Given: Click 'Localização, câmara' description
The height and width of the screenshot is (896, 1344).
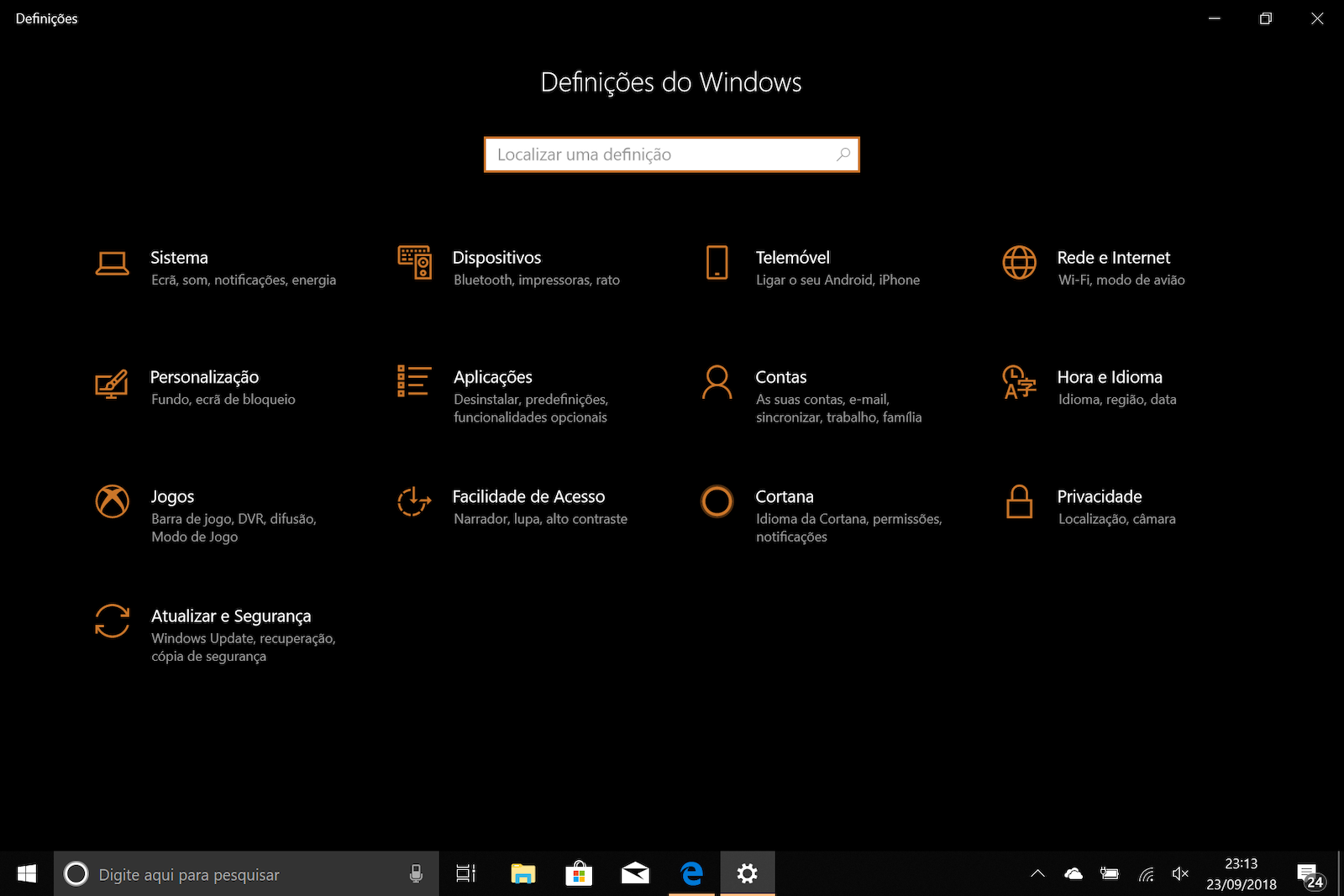Looking at the screenshot, I should tap(1116, 519).
